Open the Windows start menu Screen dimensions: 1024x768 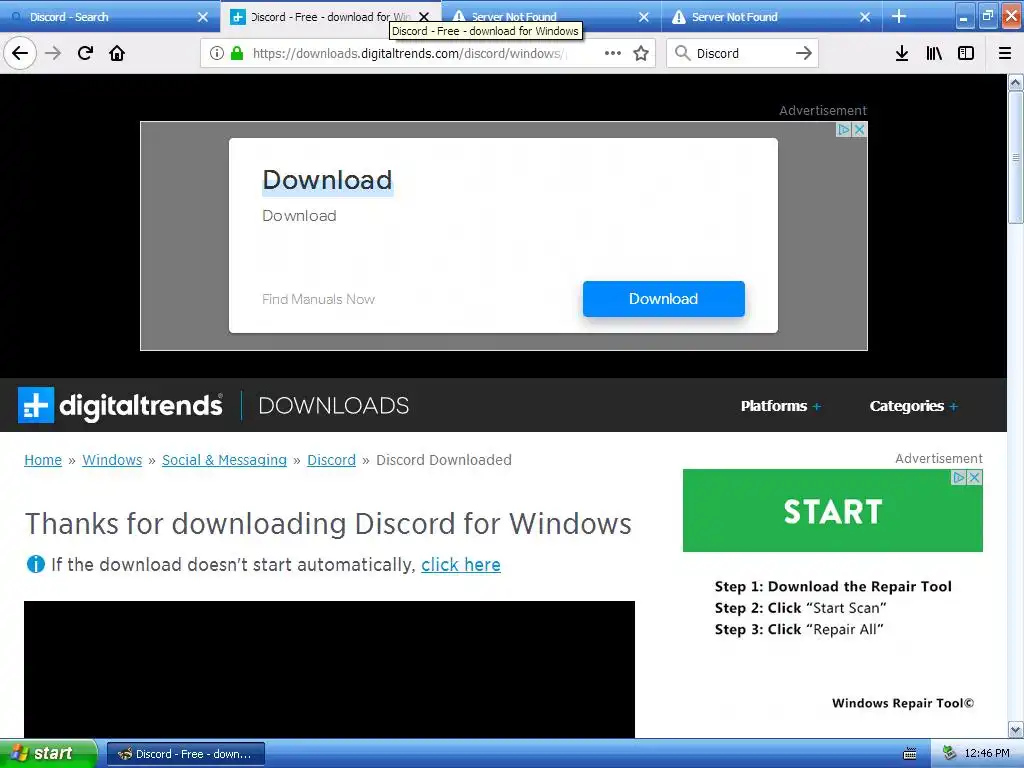(47, 754)
